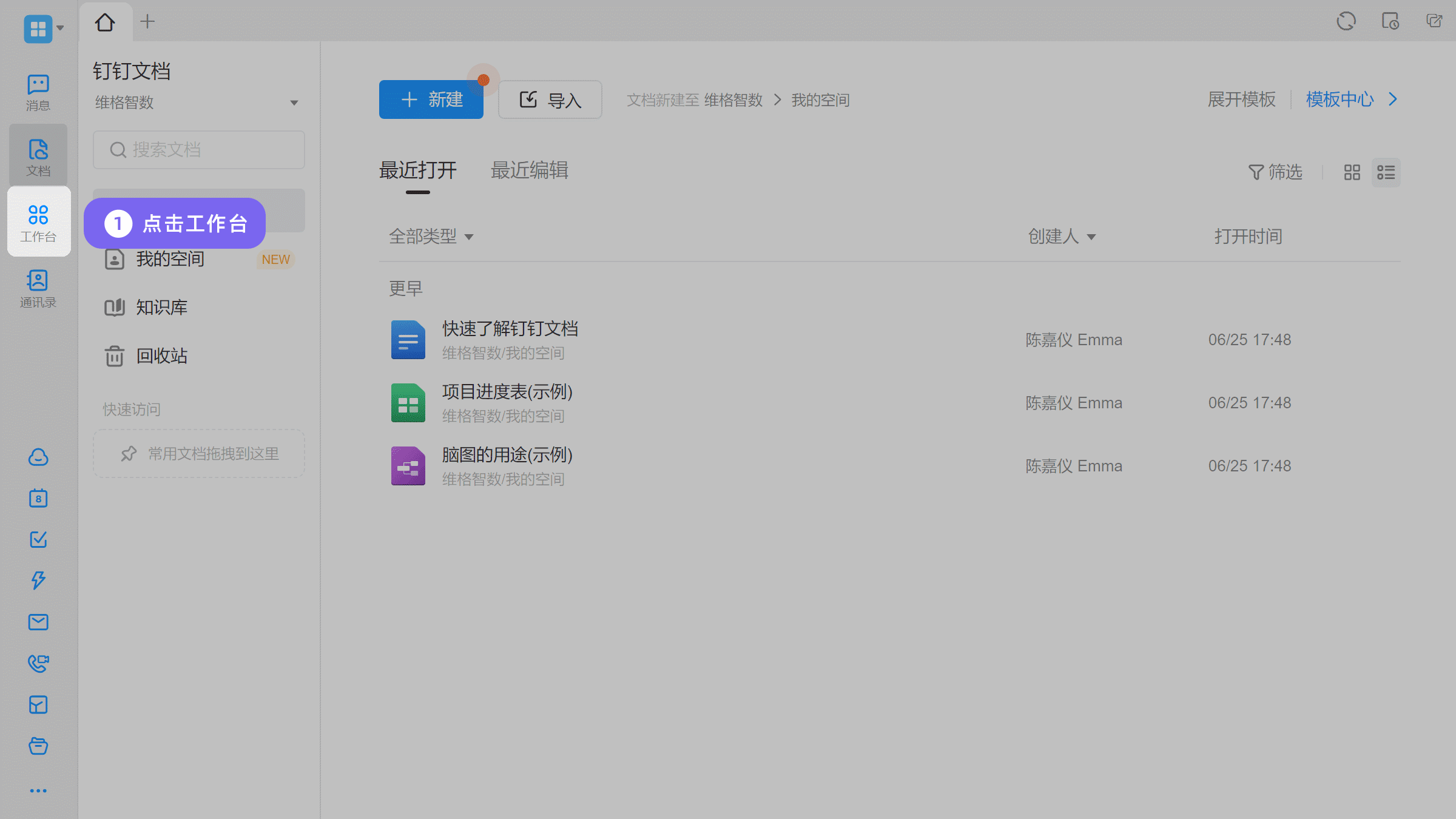Viewport: 1456px width, 819px height.
Task: Open the 全部类型 type filter dropdown
Action: [431, 236]
